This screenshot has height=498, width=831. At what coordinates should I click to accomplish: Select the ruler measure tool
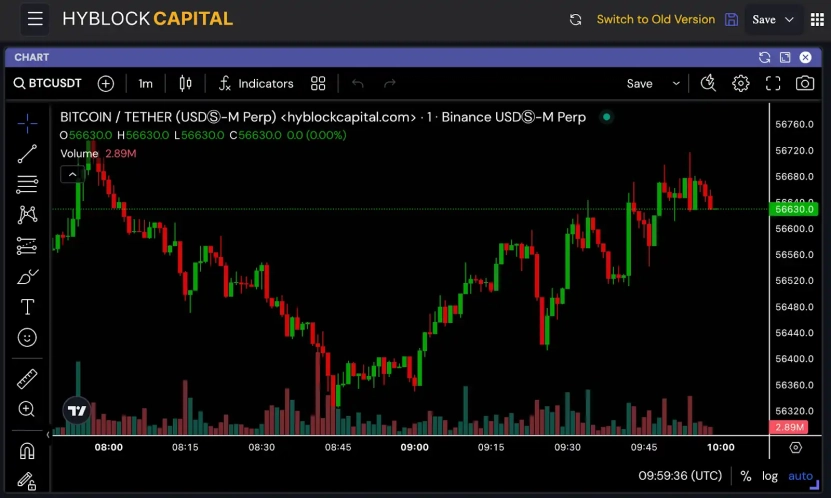(x=27, y=379)
